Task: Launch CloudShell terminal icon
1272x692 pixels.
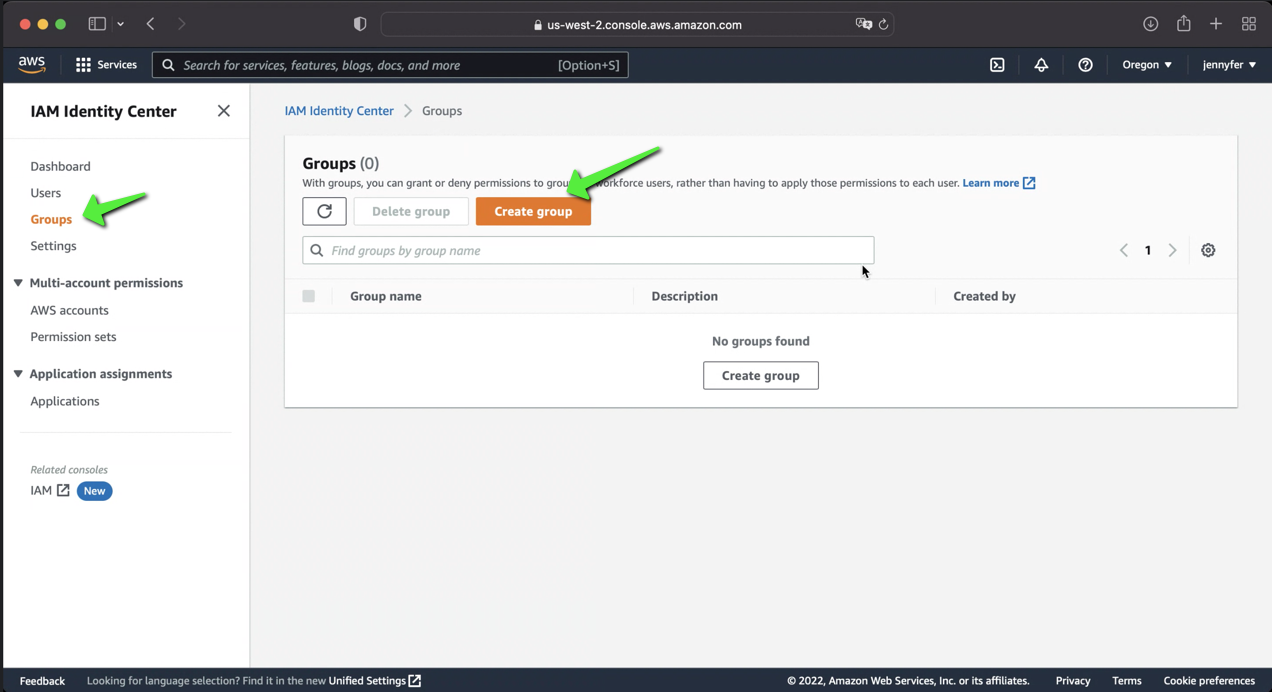Action: click(x=997, y=65)
